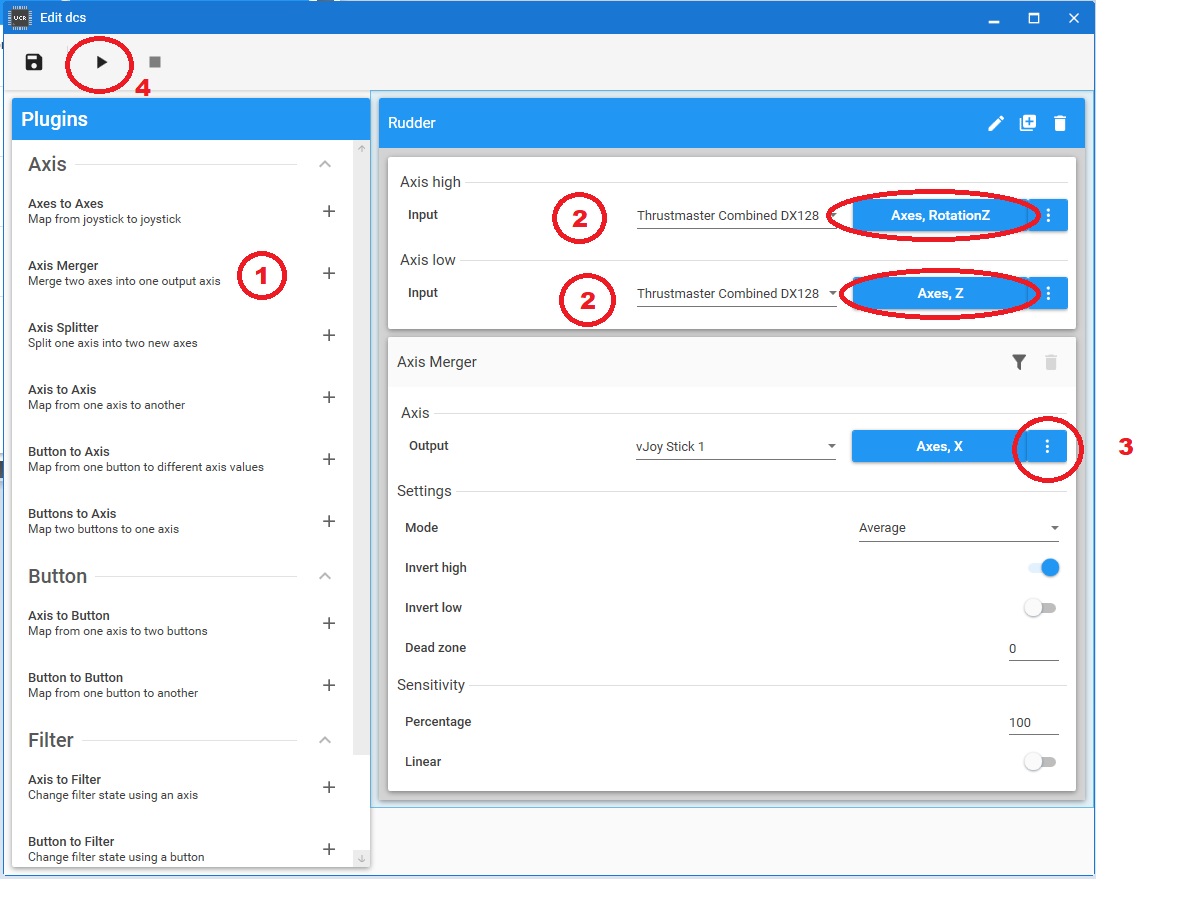This screenshot has width=1187, height=906.
Task: Duplicate the Rudder mapping
Action: pyautogui.click(x=1028, y=123)
